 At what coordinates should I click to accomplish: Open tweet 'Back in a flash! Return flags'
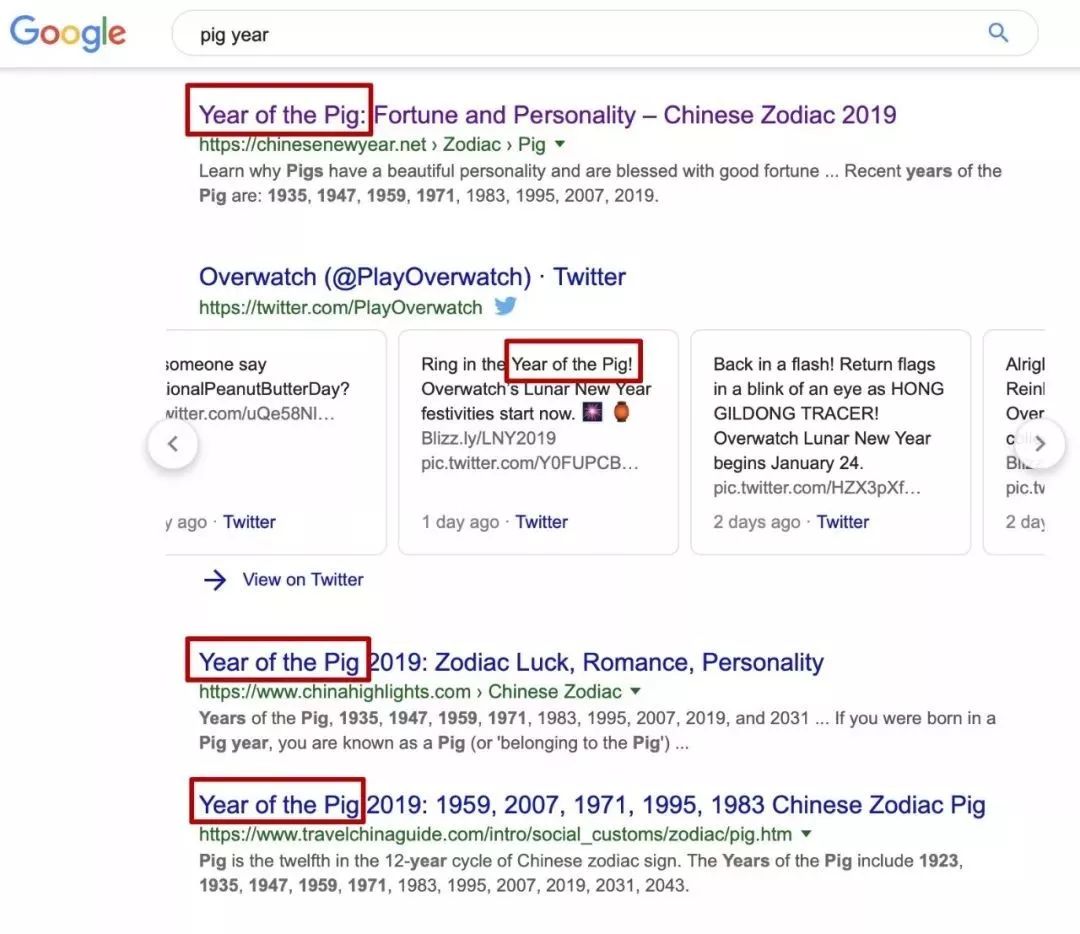coord(831,442)
